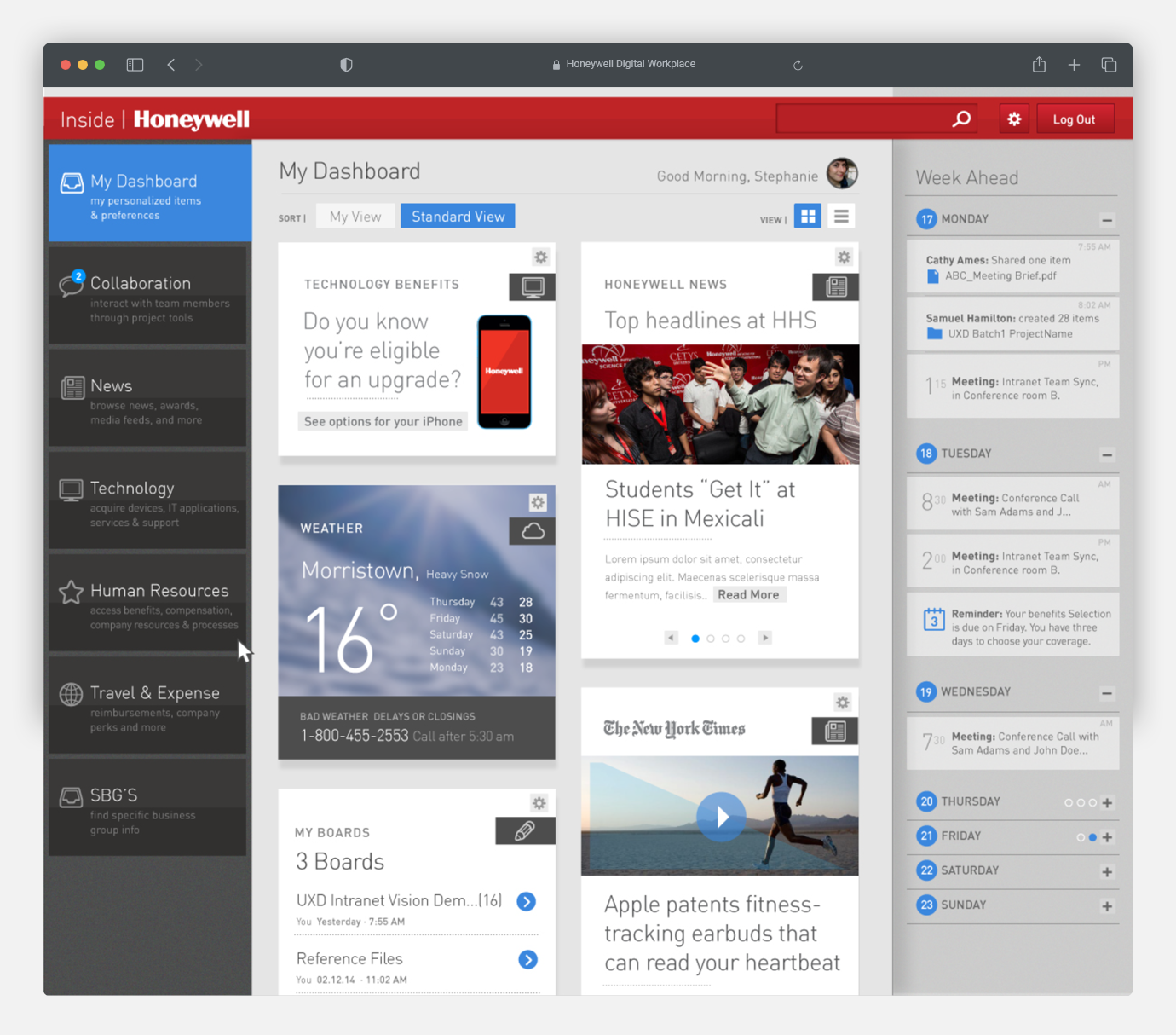Viewport: 1176px width, 1035px height.
Task: Open Weather card gear settings
Action: tap(538, 502)
